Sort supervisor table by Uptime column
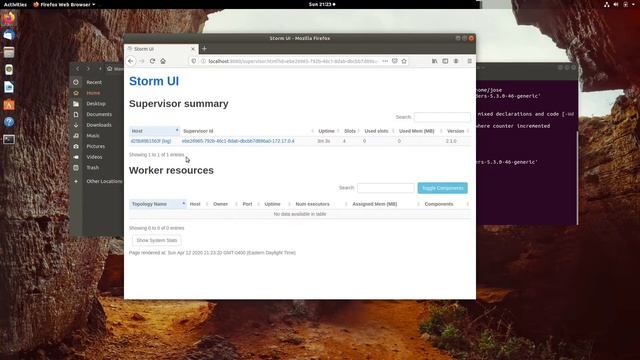Viewport: 640px width, 360px height. click(x=328, y=131)
